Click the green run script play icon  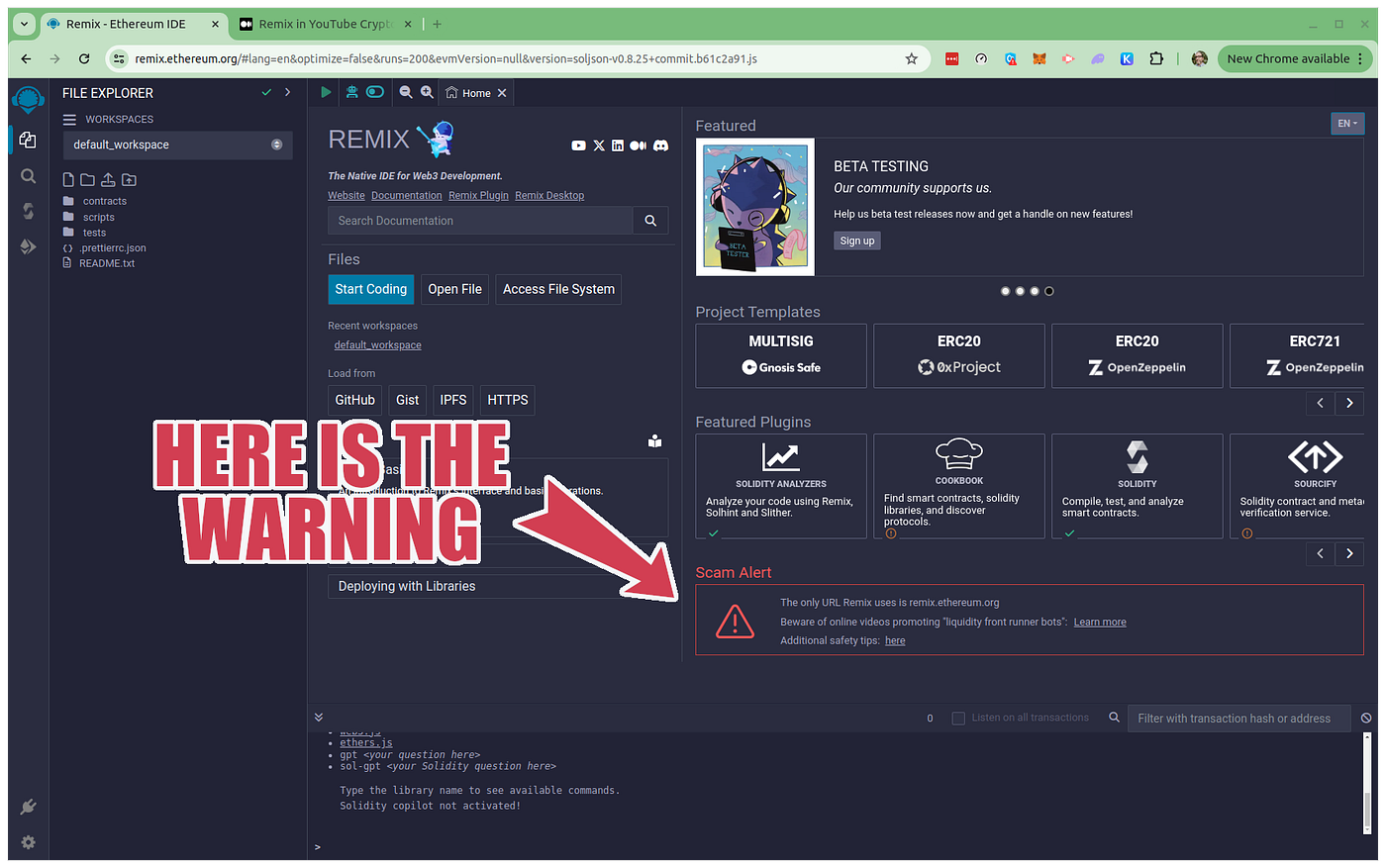[326, 92]
